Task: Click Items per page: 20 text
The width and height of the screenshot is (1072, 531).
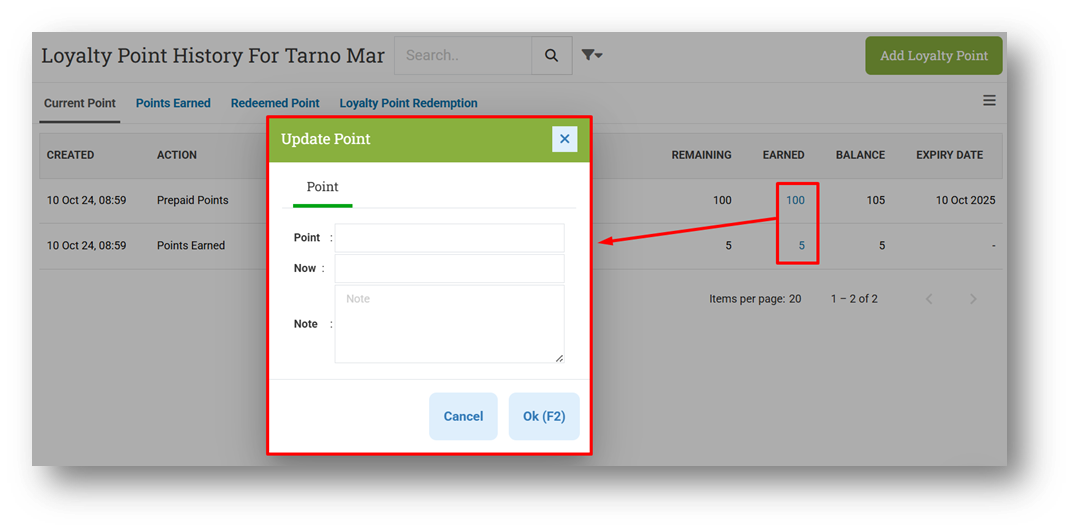Action: click(755, 299)
